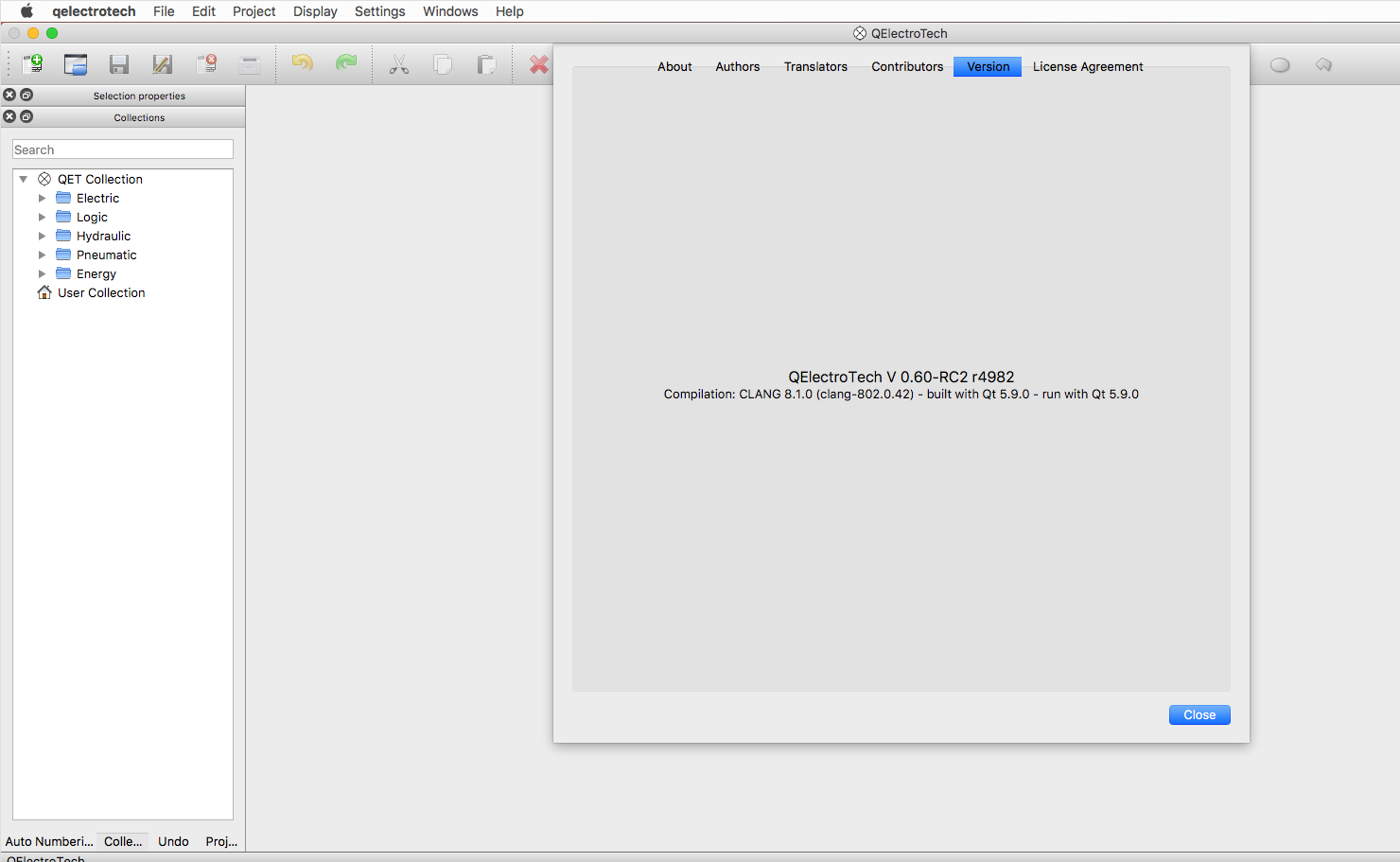Click the Paste clipboard icon

click(x=486, y=64)
